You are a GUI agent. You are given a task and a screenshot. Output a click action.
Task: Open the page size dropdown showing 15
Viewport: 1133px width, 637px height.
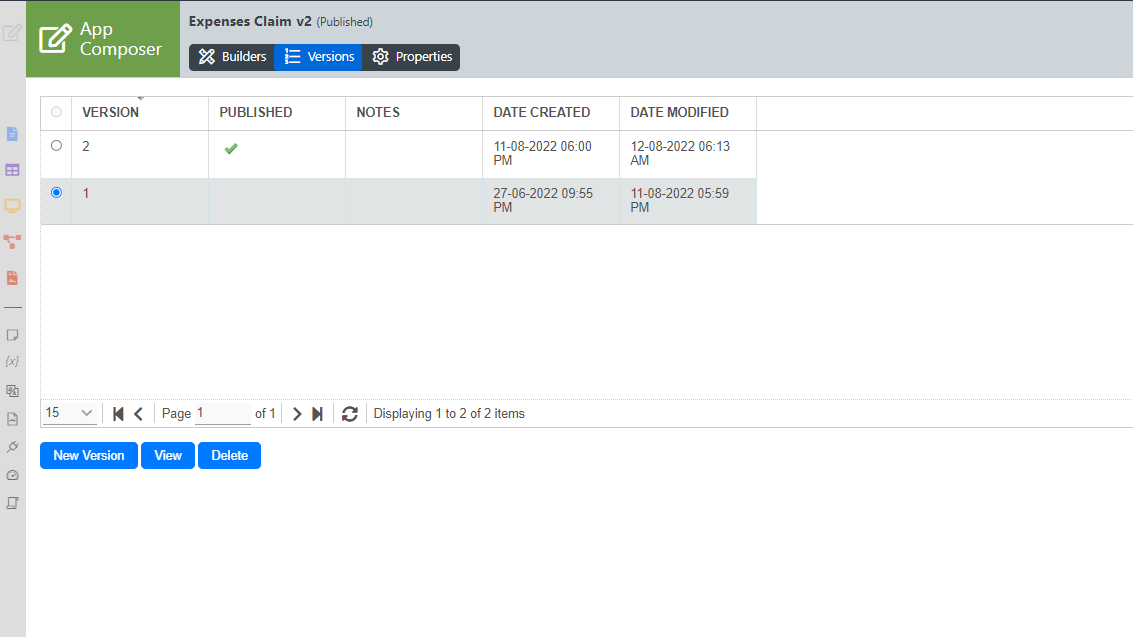[x=70, y=413]
